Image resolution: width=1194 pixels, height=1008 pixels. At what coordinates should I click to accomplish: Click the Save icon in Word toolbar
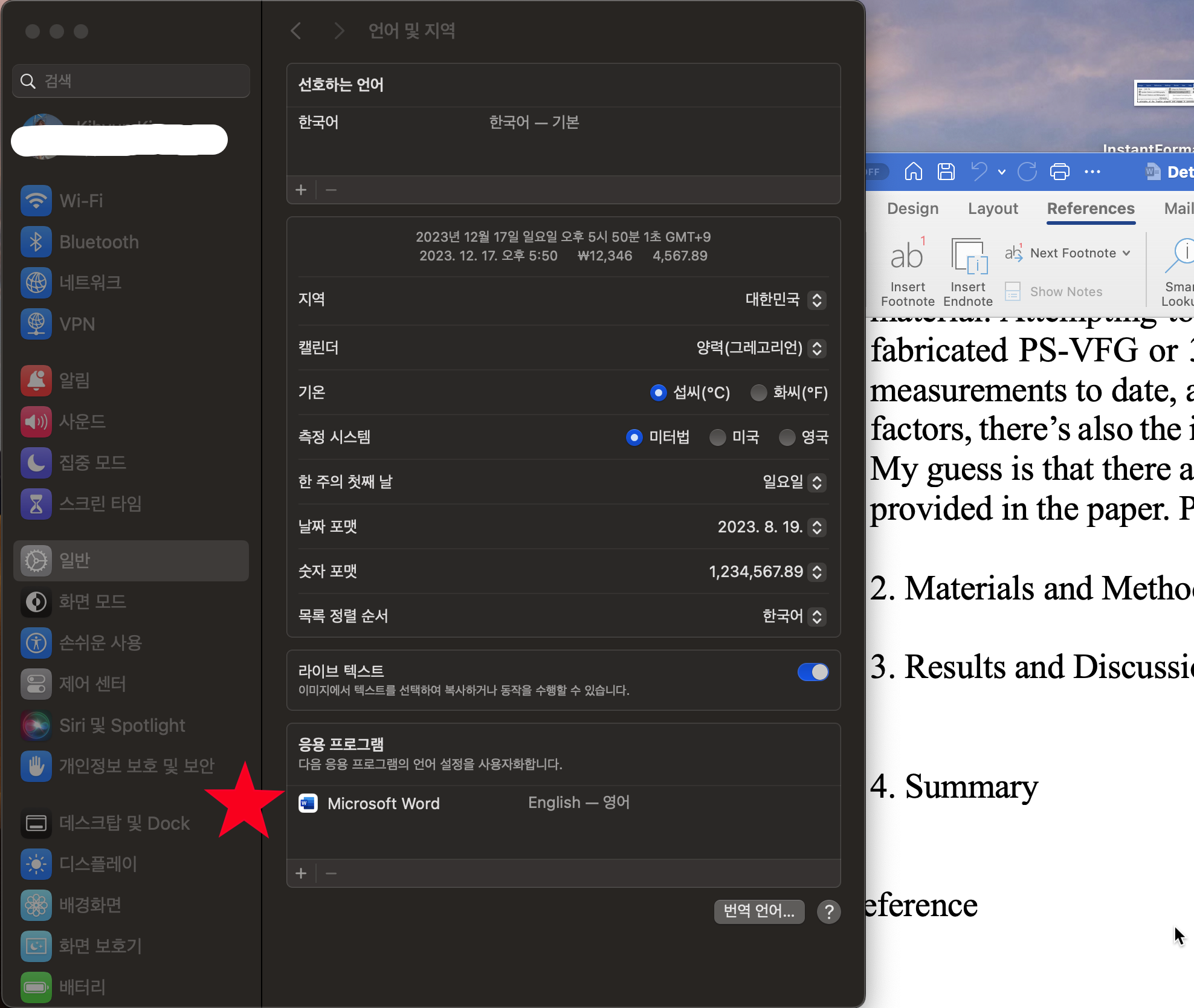tap(946, 172)
